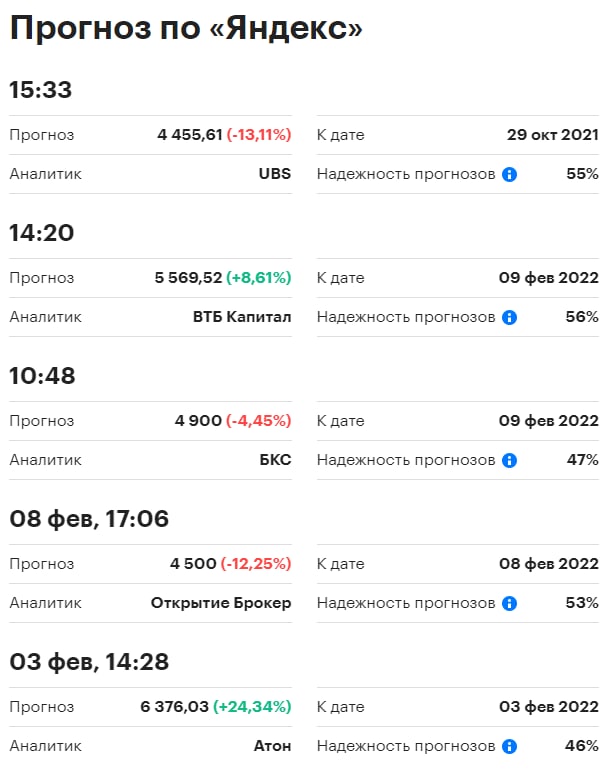Click the «Прогноз по «Яндекс»» page title
The image size is (612, 772).
185,29
